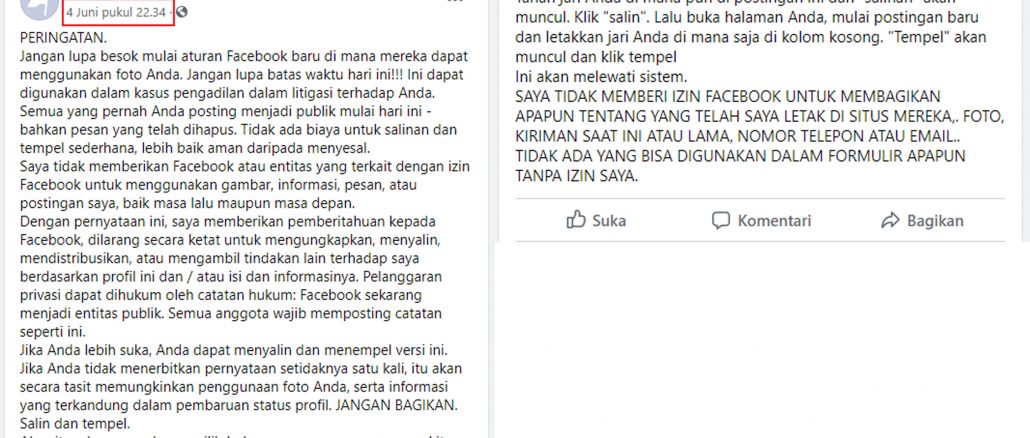The image size is (1030, 438).
Task: Click the Suka button label
Action: pos(609,221)
